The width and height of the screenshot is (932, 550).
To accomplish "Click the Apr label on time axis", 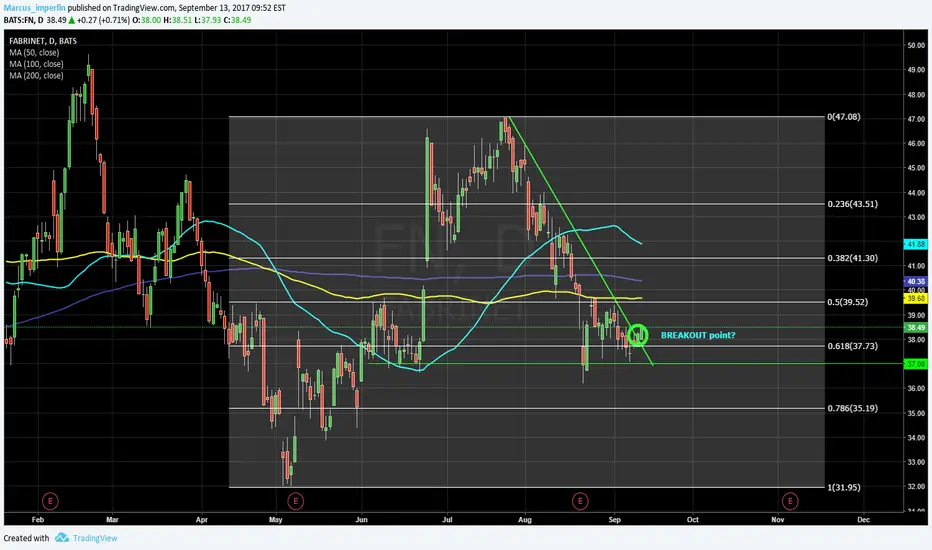I will (201, 520).
